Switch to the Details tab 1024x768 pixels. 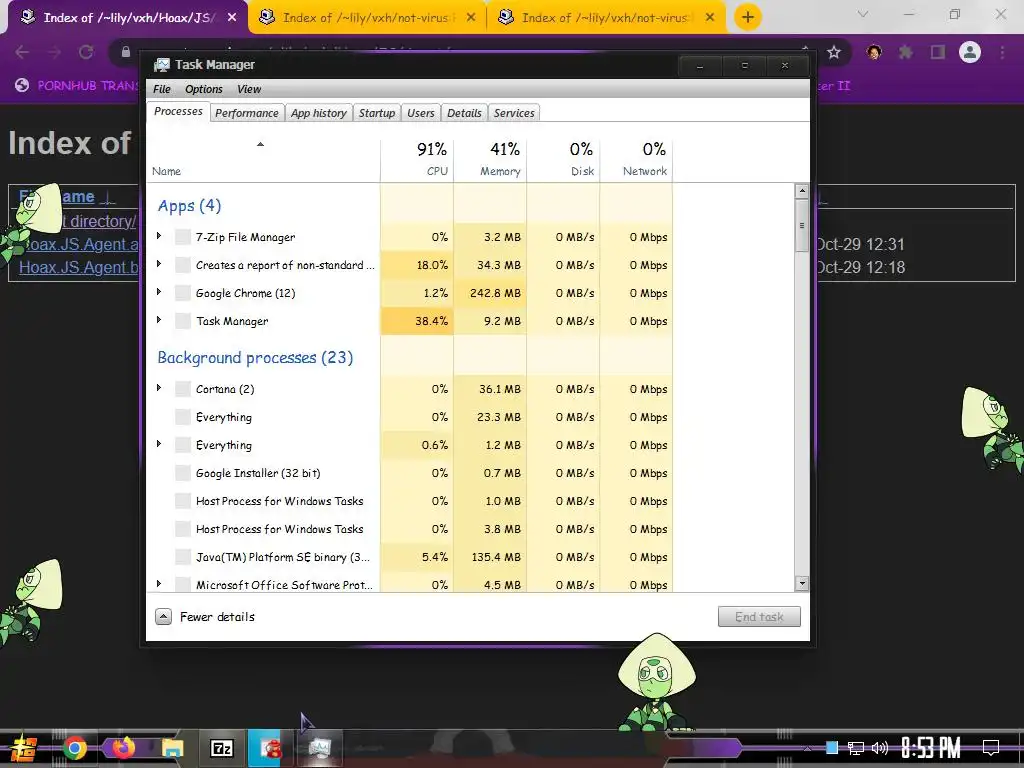pyautogui.click(x=464, y=113)
